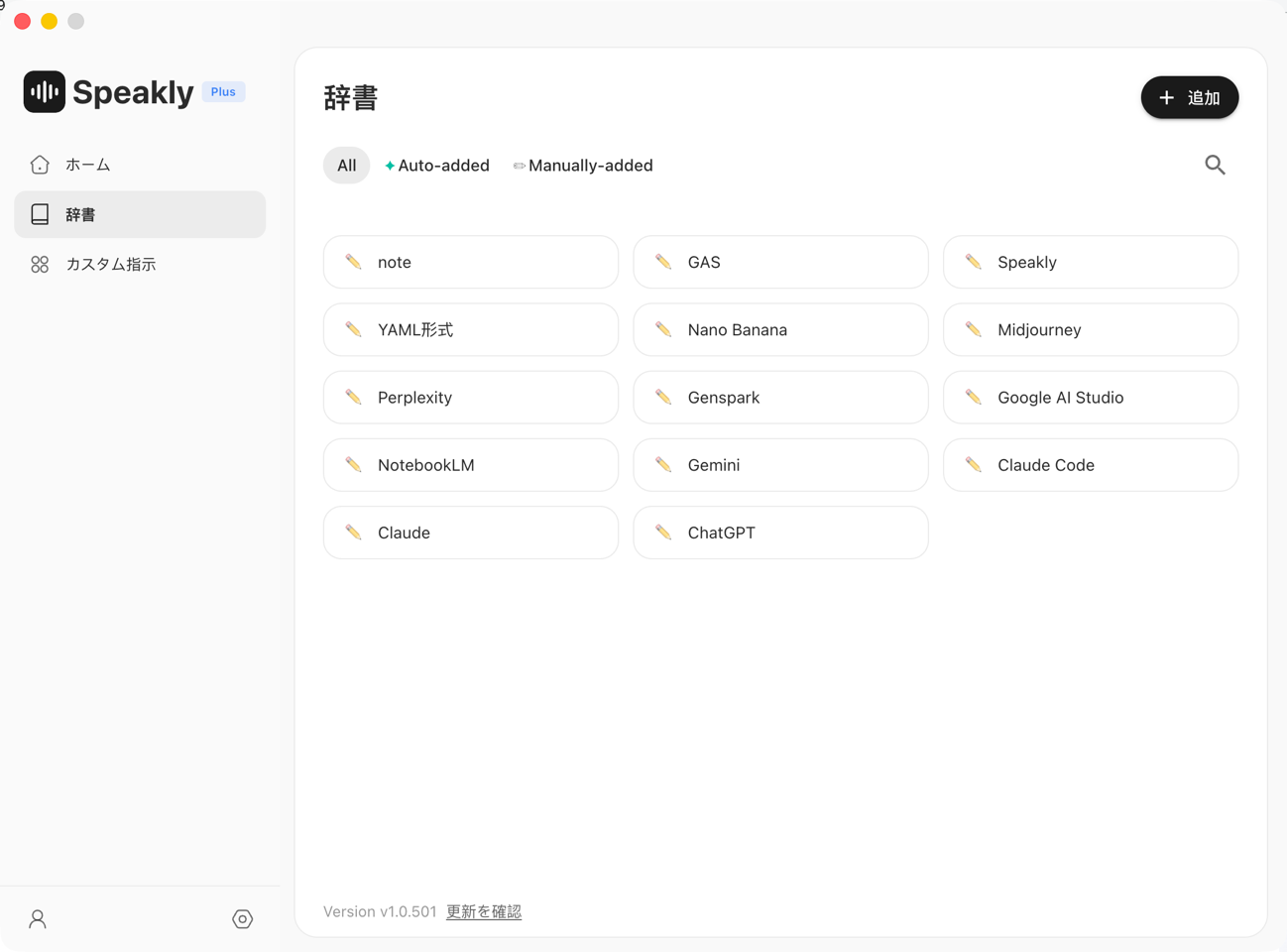Go to ホーム in the sidebar

pyautogui.click(x=87, y=165)
